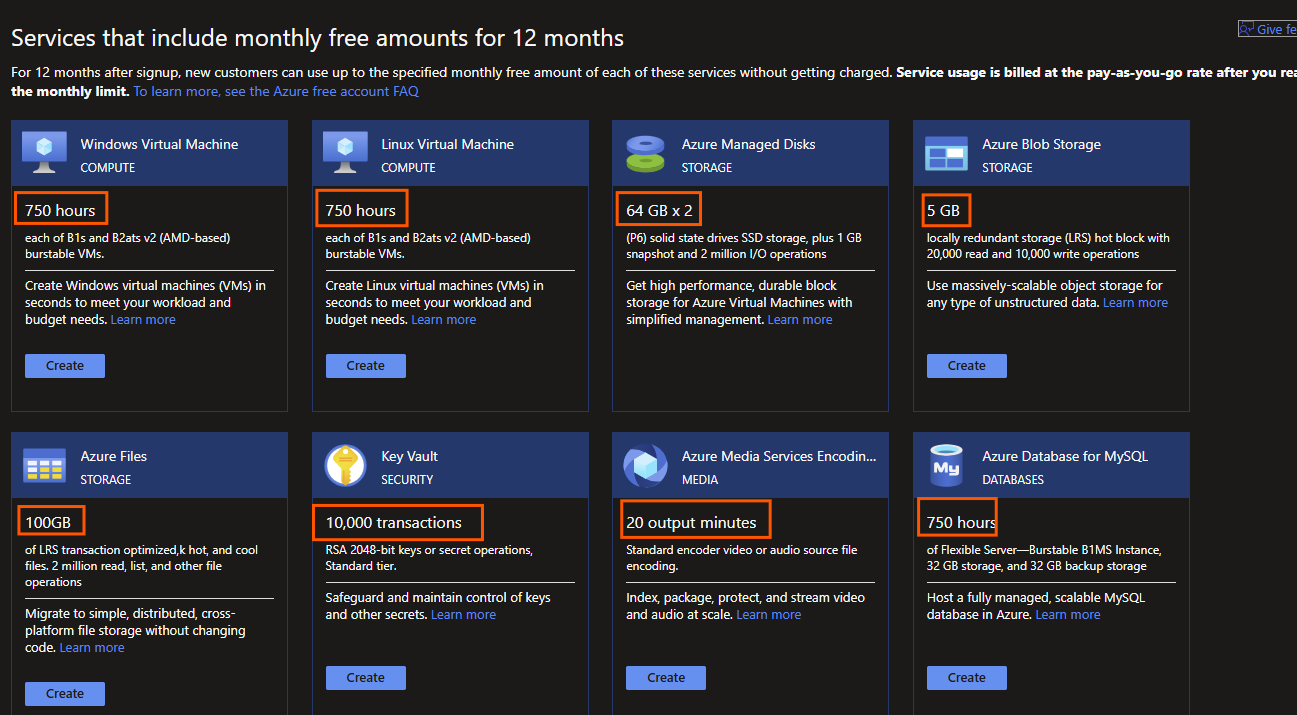Click the page heading about monthly free amounts
This screenshot has height=715, width=1297.
(x=317, y=38)
